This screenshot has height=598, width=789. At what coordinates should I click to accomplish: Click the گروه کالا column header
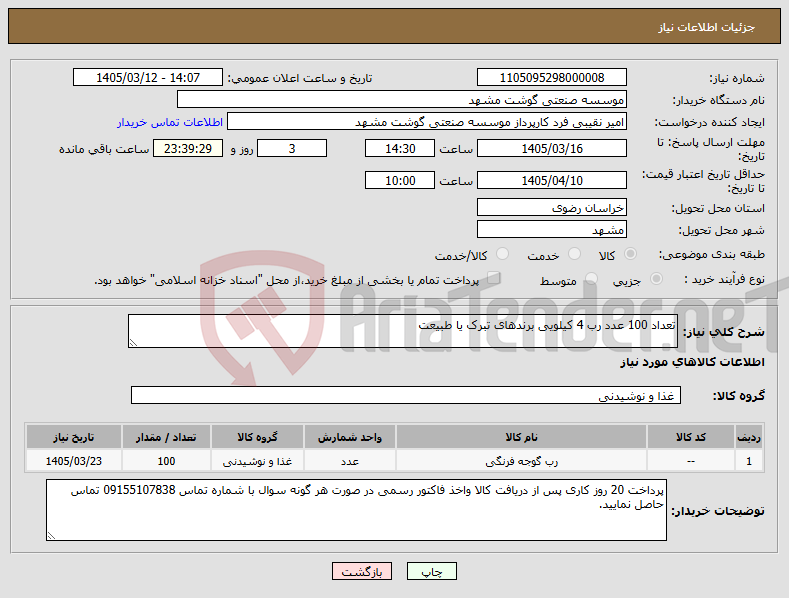(257, 437)
